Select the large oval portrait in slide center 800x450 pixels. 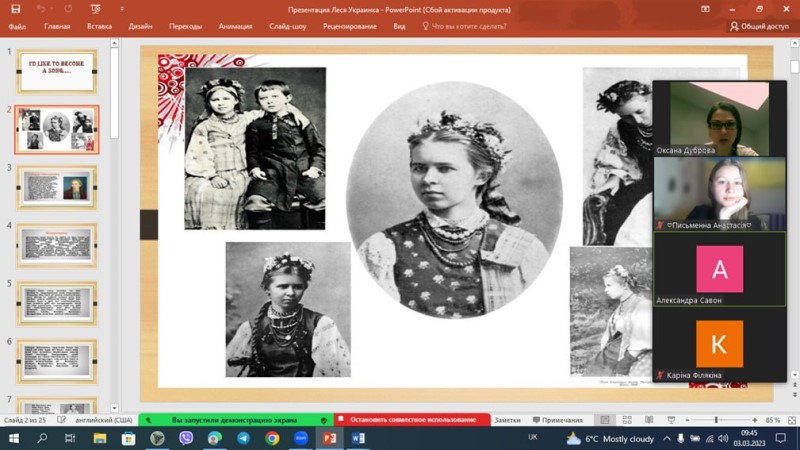point(454,200)
